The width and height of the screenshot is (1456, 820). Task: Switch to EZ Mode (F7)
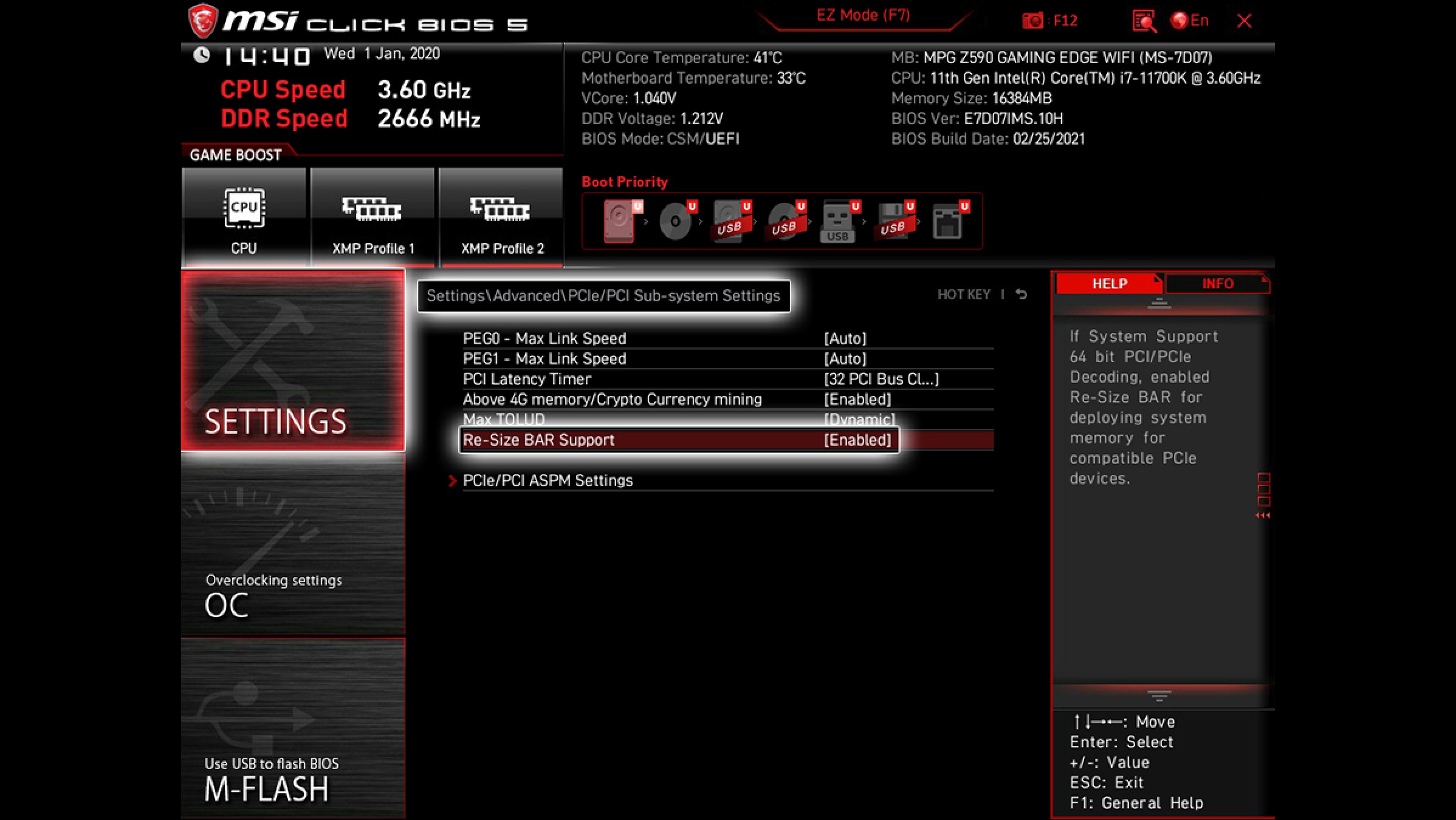[x=863, y=15]
